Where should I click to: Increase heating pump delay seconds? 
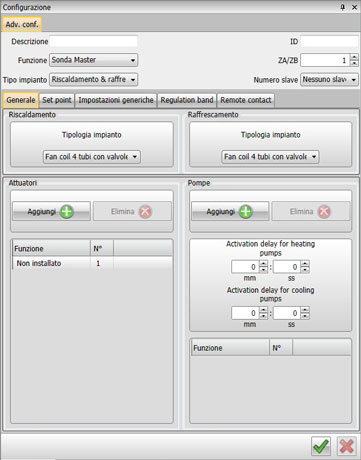coord(305,264)
